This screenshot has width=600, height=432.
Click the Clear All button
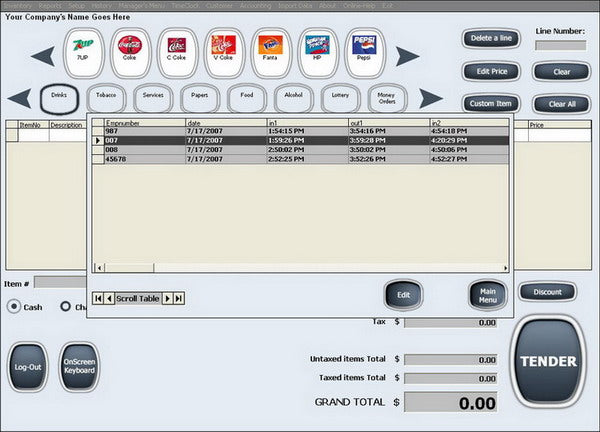561,104
